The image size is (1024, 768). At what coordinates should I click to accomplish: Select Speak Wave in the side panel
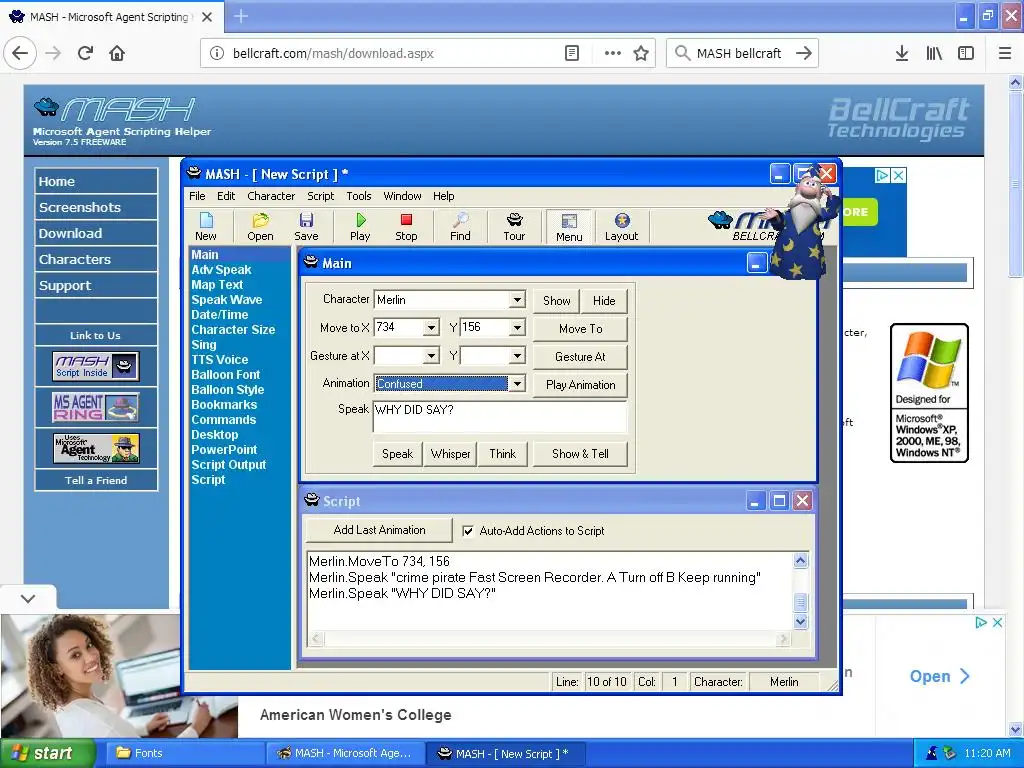pos(227,300)
